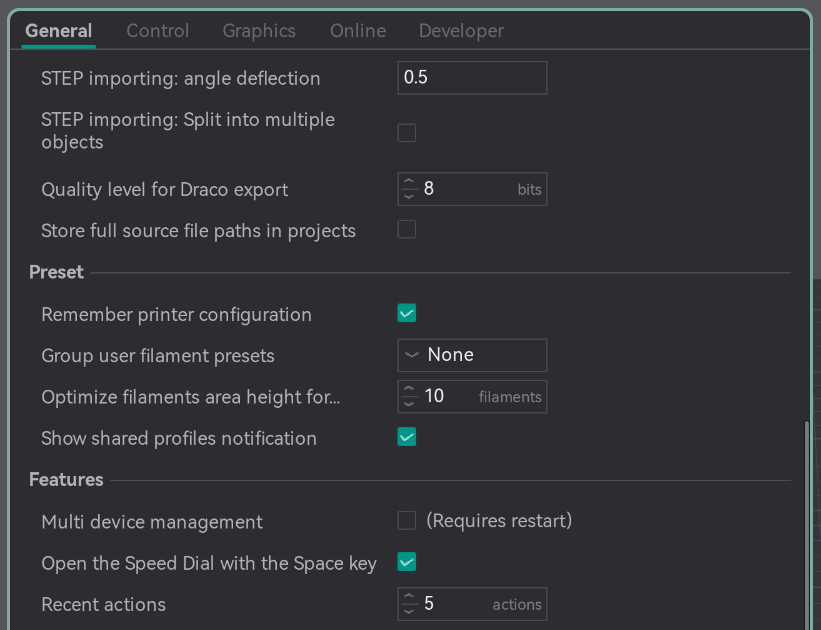Click the STEP angle deflection input field
This screenshot has height=630, width=821.
[x=472, y=78]
